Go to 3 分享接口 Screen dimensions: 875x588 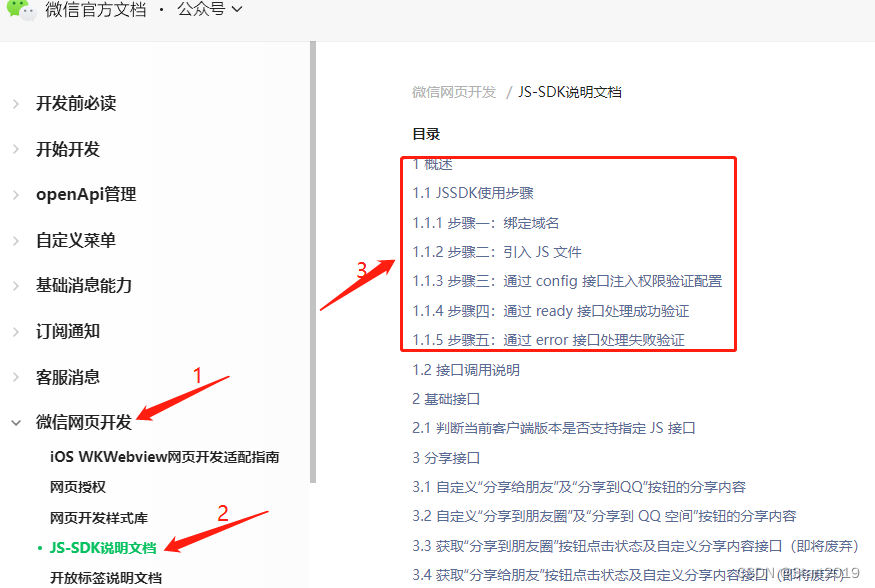point(446,458)
